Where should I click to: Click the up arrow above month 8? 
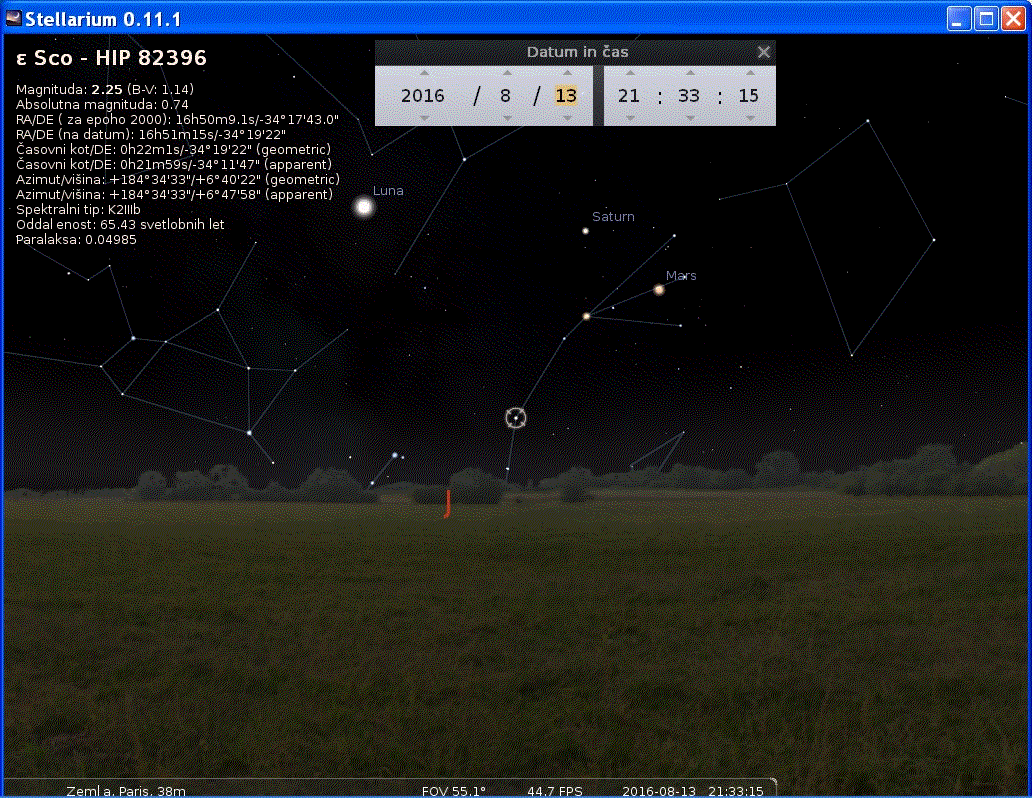point(506,73)
